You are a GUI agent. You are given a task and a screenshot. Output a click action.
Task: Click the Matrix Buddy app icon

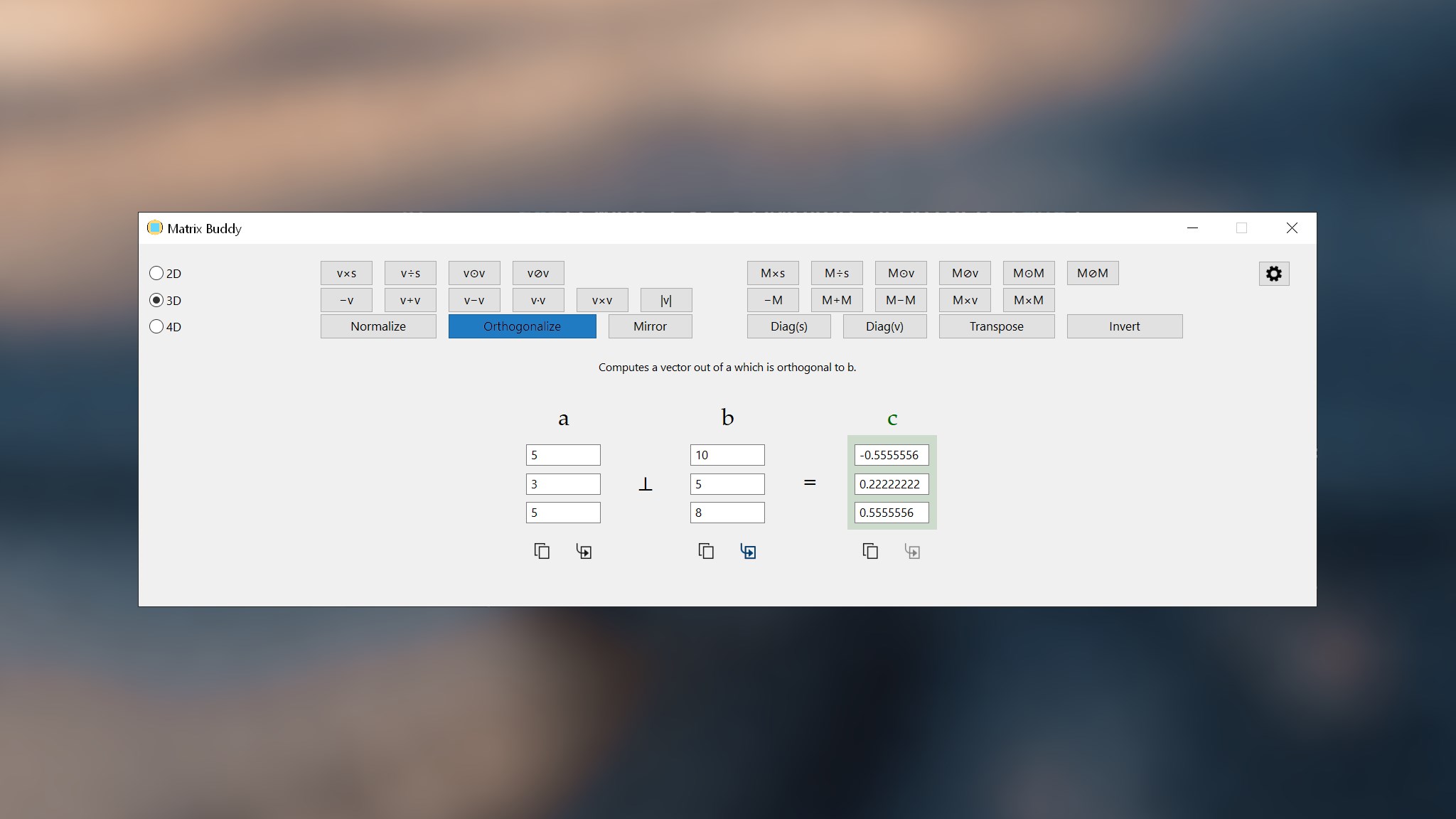pos(154,228)
